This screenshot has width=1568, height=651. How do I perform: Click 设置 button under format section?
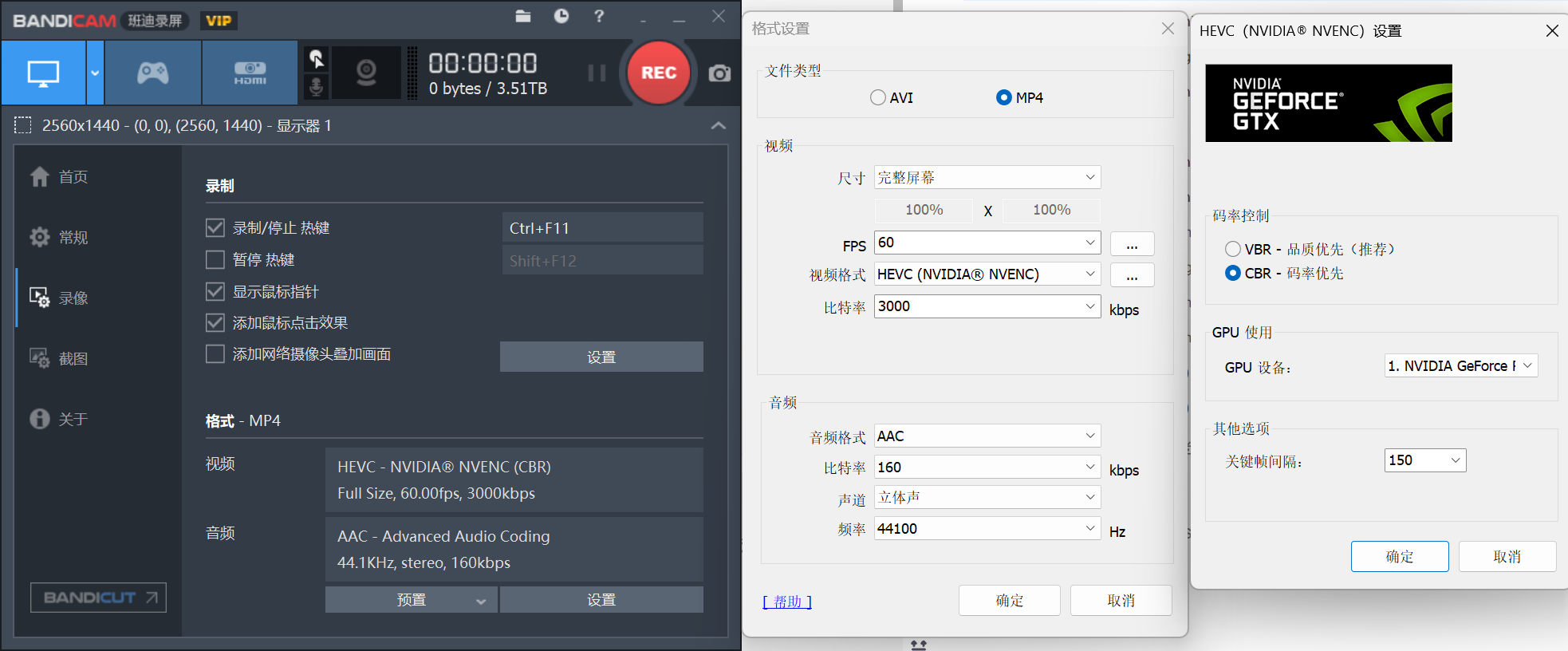click(x=601, y=600)
